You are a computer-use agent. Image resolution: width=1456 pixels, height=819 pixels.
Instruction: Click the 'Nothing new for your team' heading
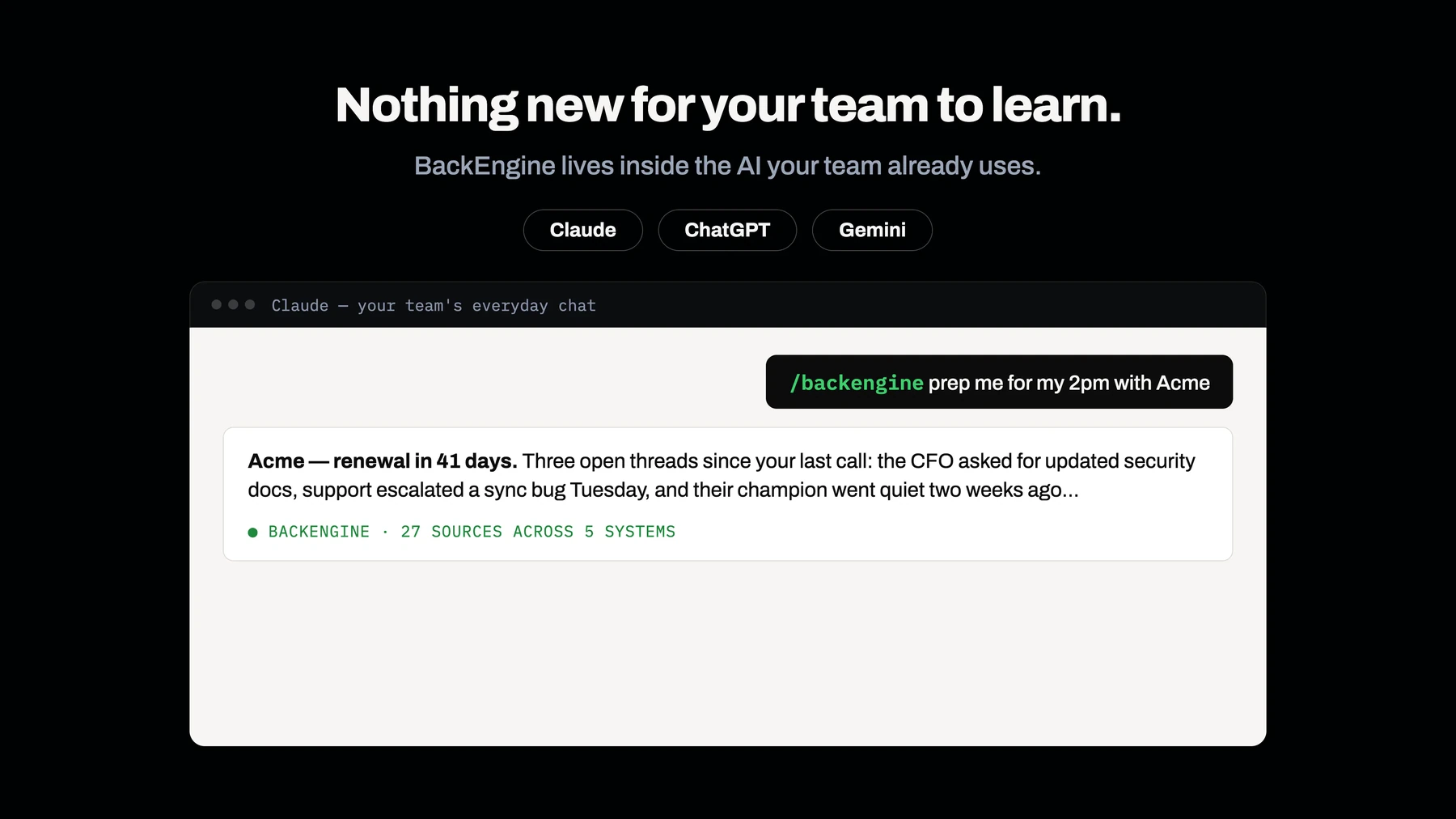click(x=728, y=105)
